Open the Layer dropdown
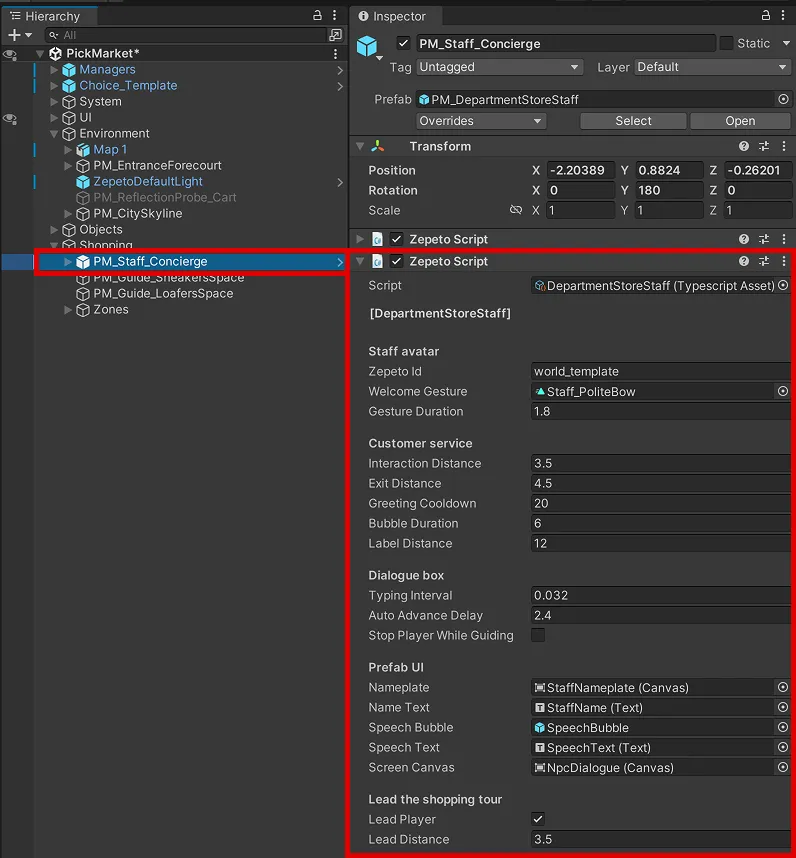Screen dimensions: 796x858 713,67
